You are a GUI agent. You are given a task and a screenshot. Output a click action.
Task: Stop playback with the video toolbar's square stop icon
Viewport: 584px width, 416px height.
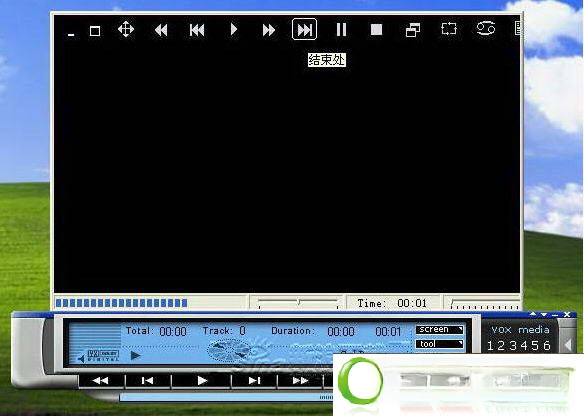point(377,29)
